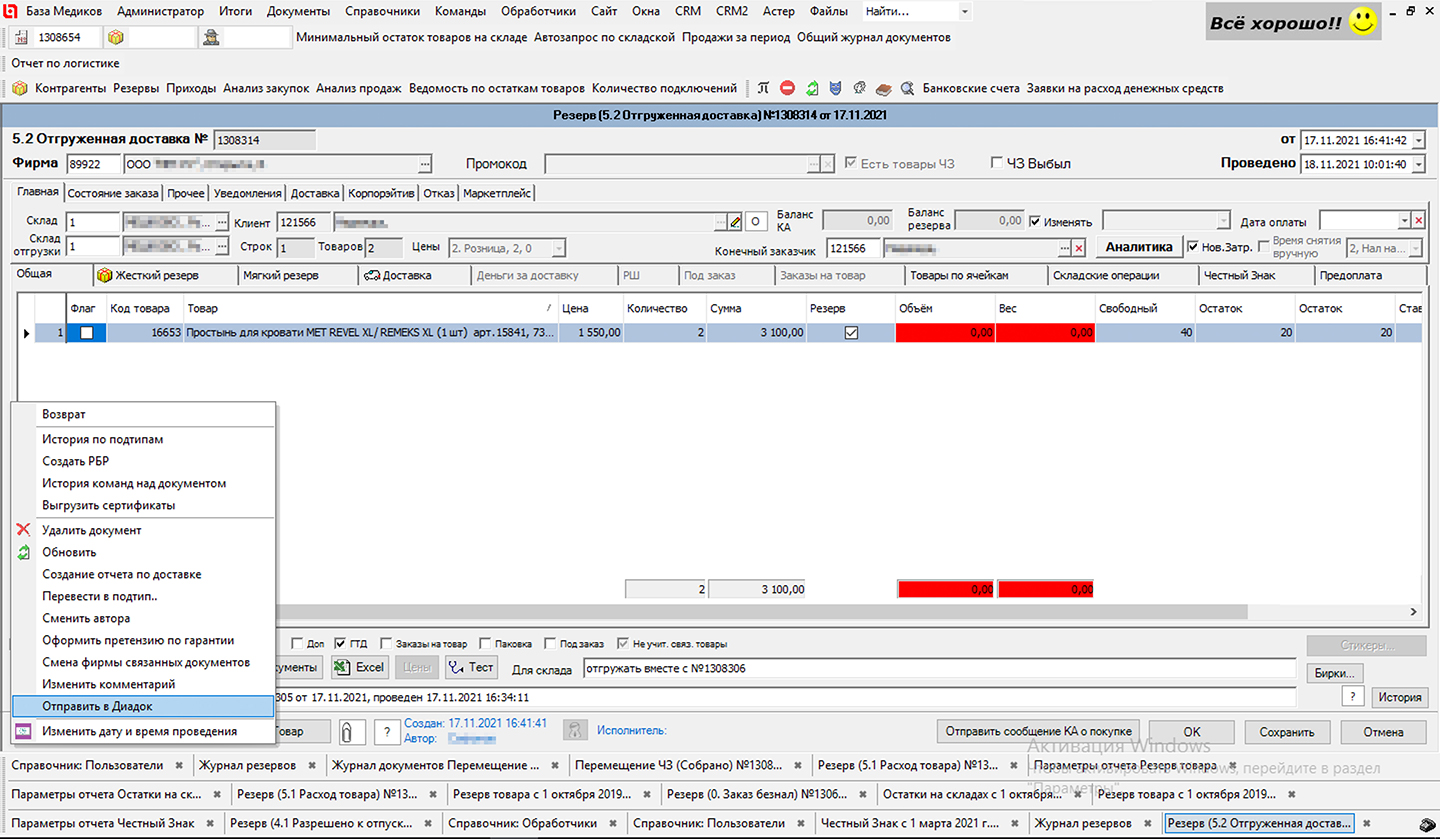Toggle the ЧЗ Выбыл checkbox
Screen dimensions: 1440x839
pyautogui.click(x=996, y=163)
